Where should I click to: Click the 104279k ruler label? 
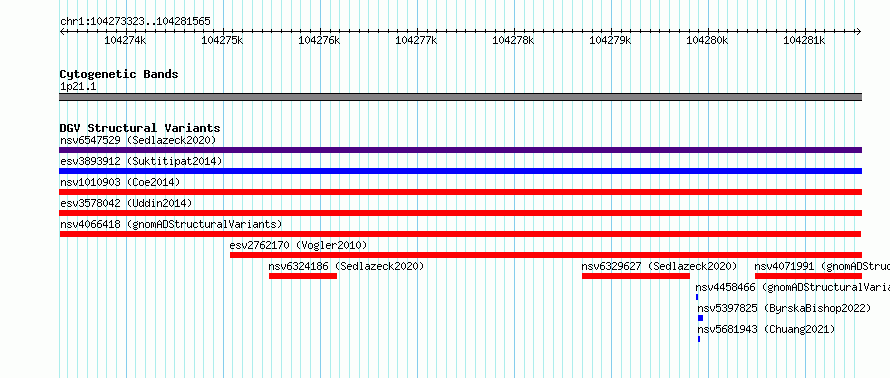click(x=611, y=40)
